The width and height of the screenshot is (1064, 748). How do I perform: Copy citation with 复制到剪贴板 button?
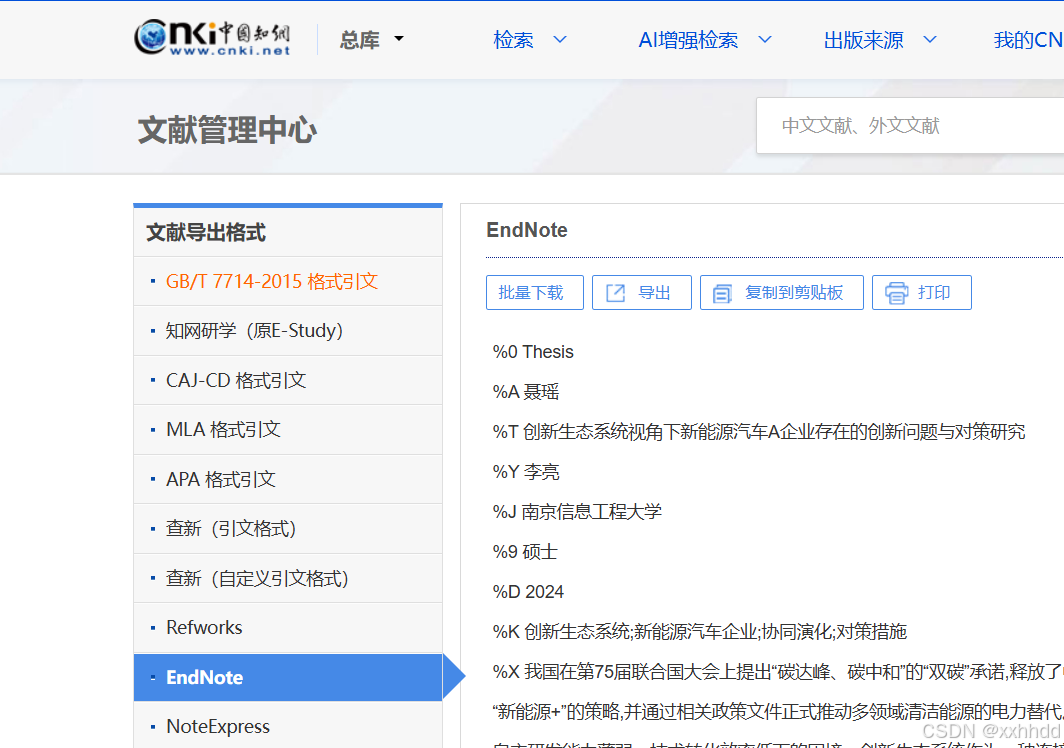[782, 293]
